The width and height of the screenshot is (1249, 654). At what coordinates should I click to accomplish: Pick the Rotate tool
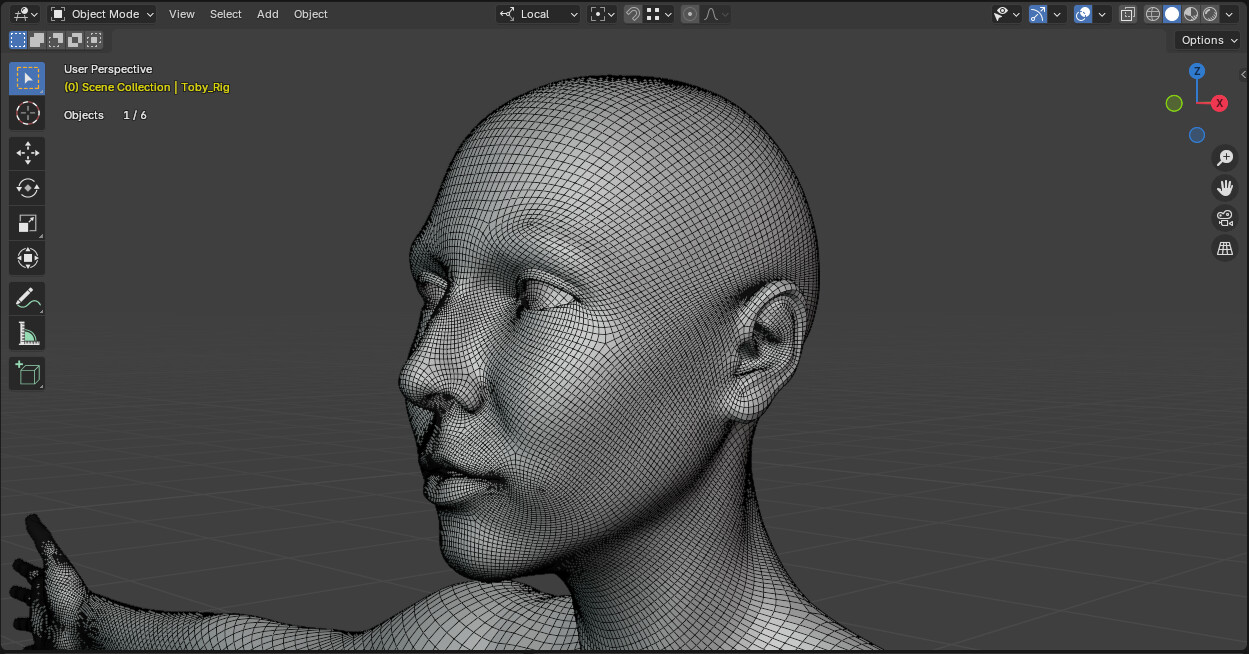point(27,188)
